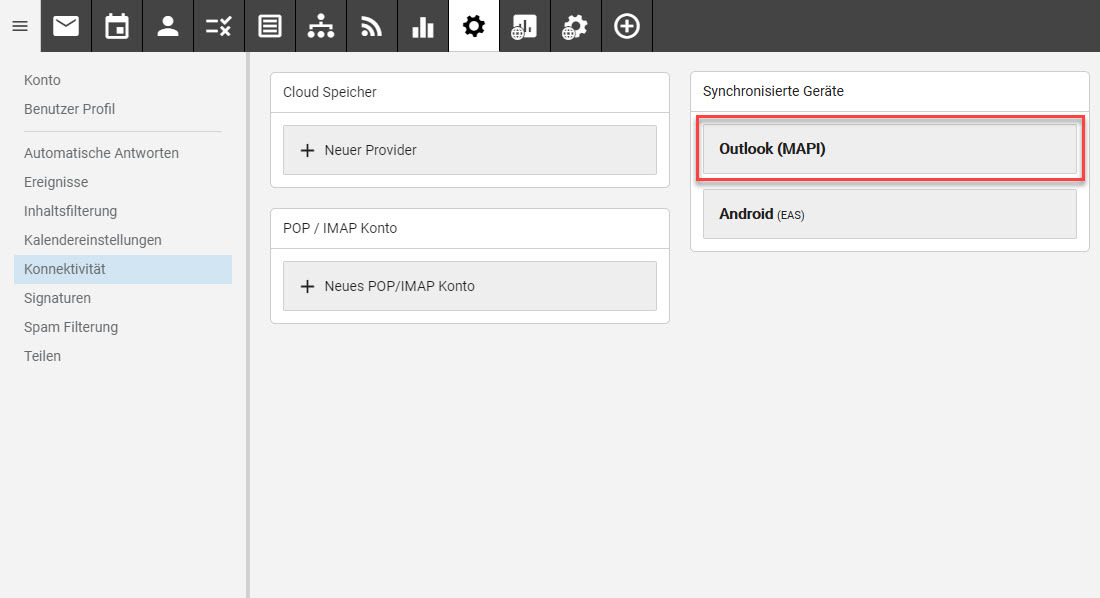Select Ereignisse in sidebar

pyautogui.click(x=56, y=182)
